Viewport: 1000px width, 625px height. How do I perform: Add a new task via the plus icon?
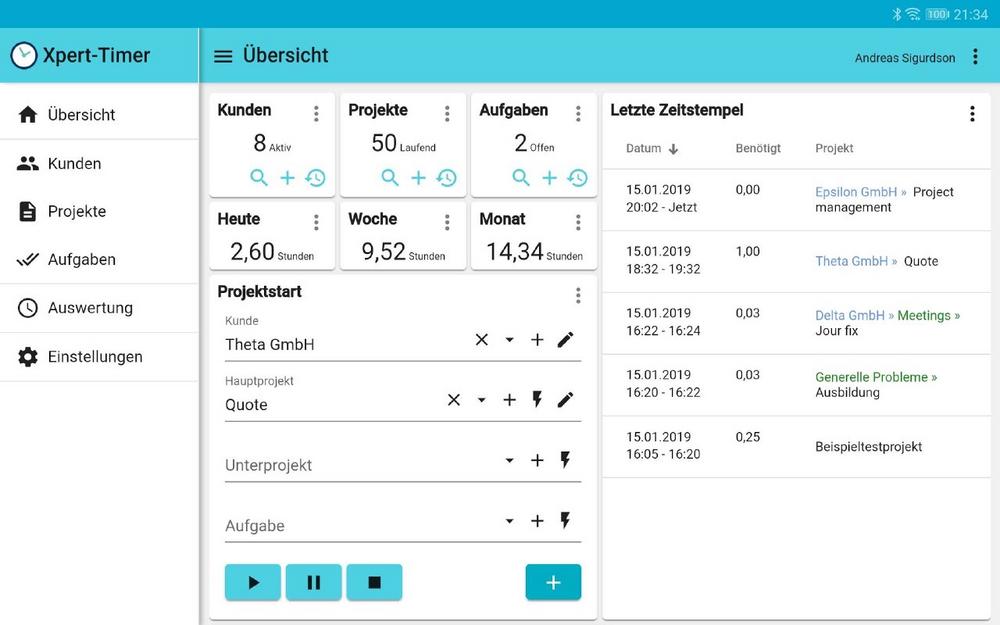[x=549, y=177]
